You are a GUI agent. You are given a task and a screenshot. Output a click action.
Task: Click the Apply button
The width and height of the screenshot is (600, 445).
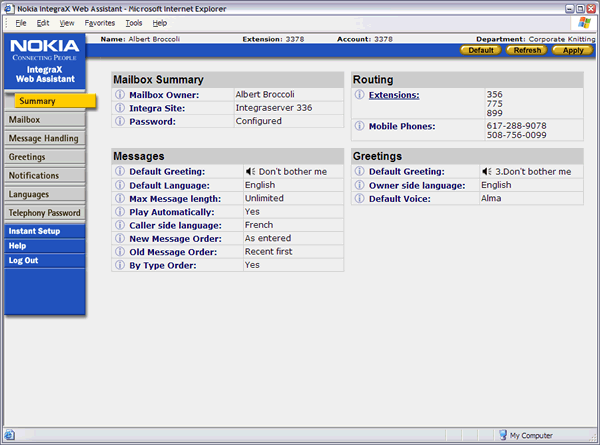tap(573, 50)
